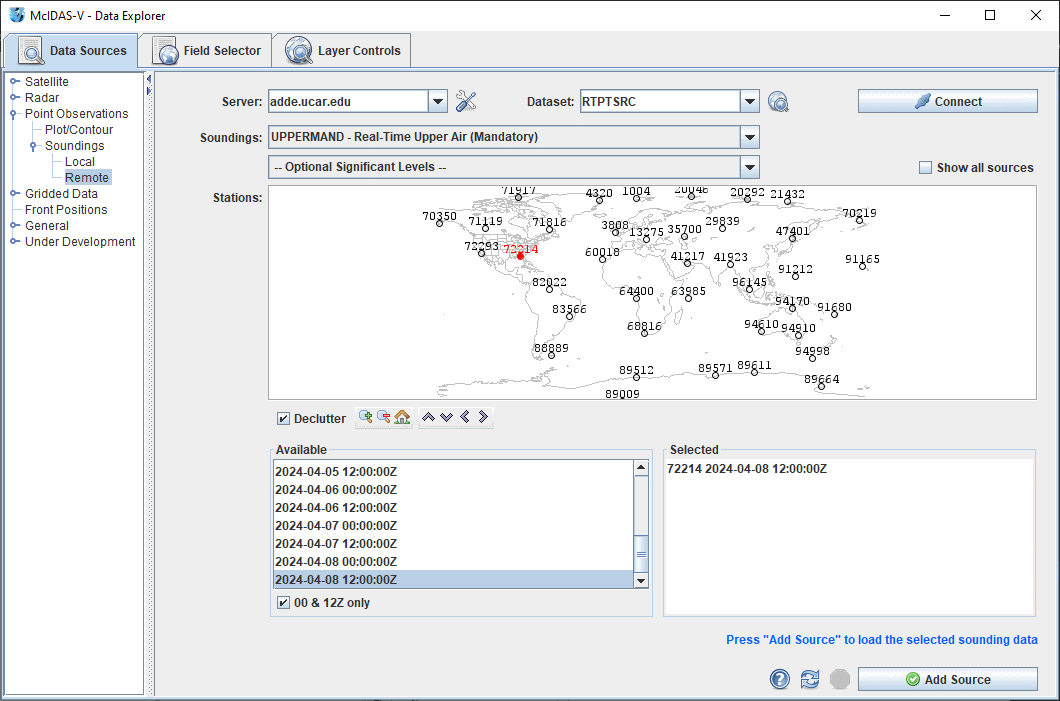
Task: Select time 2024-04-08 00:00:00Z
Action: tap(453, 562)
